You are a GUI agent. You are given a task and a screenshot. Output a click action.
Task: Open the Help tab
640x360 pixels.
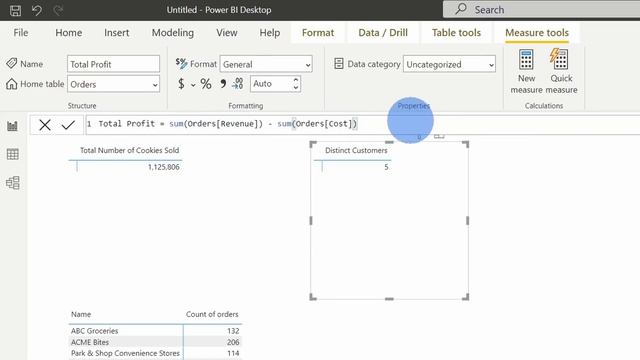pyautogui.click(x=270, y=33)
